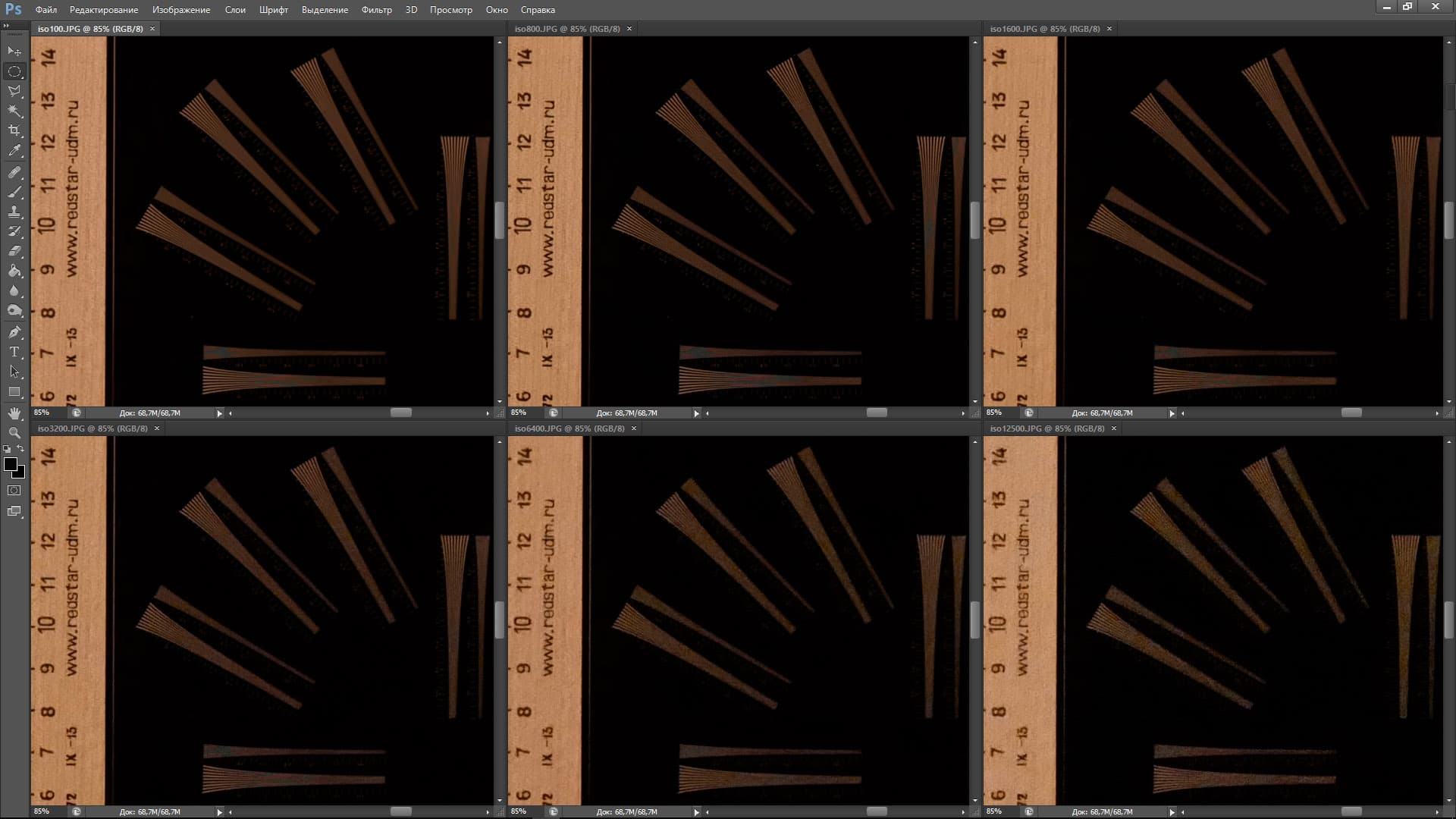1456x819 pixels.
Task: Expand the toolbar double-arrow at top
Action: pos(6,25)
